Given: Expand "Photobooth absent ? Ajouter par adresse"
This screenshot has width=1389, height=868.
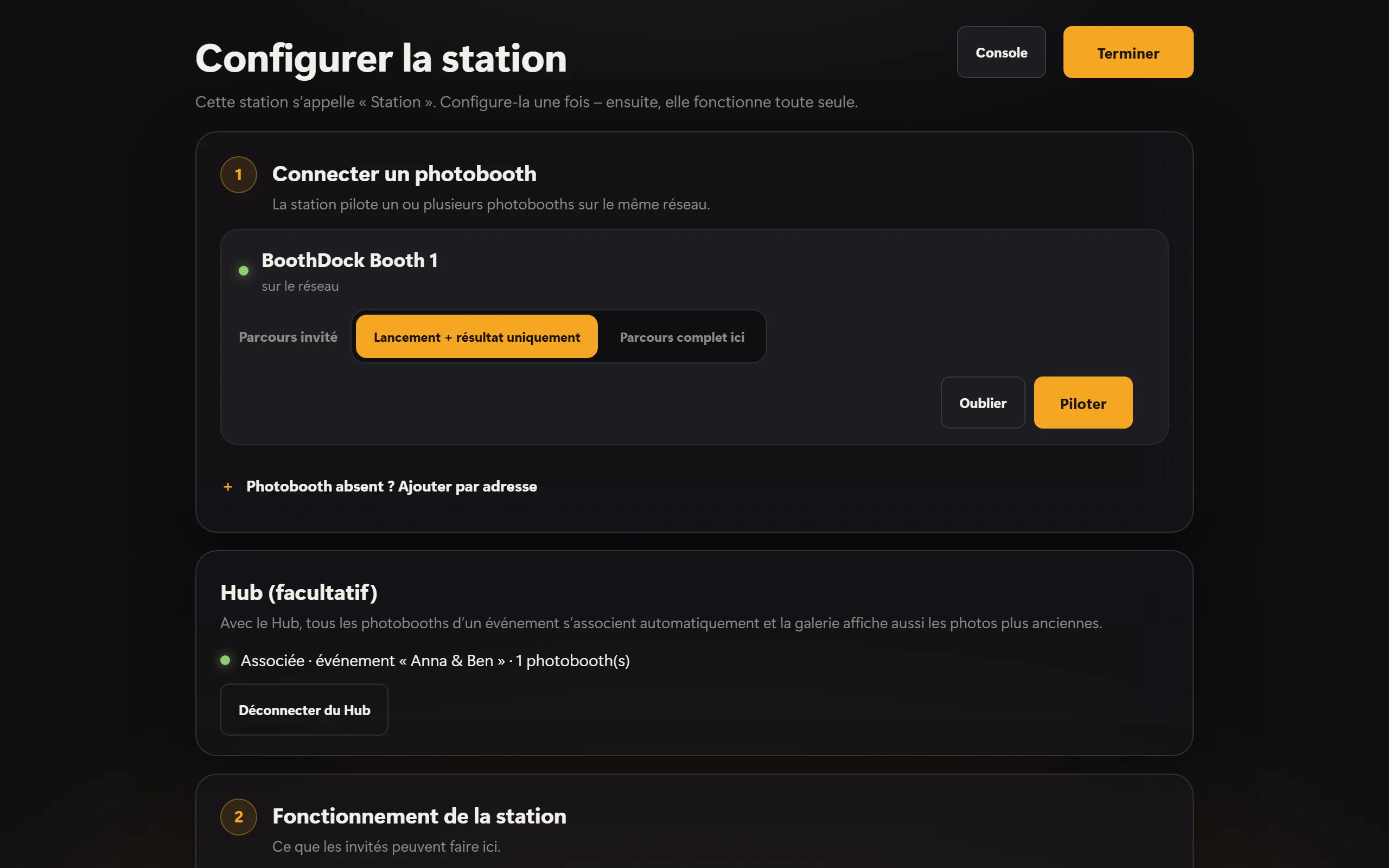Looking at the screenshot, I should coord(380,487).
